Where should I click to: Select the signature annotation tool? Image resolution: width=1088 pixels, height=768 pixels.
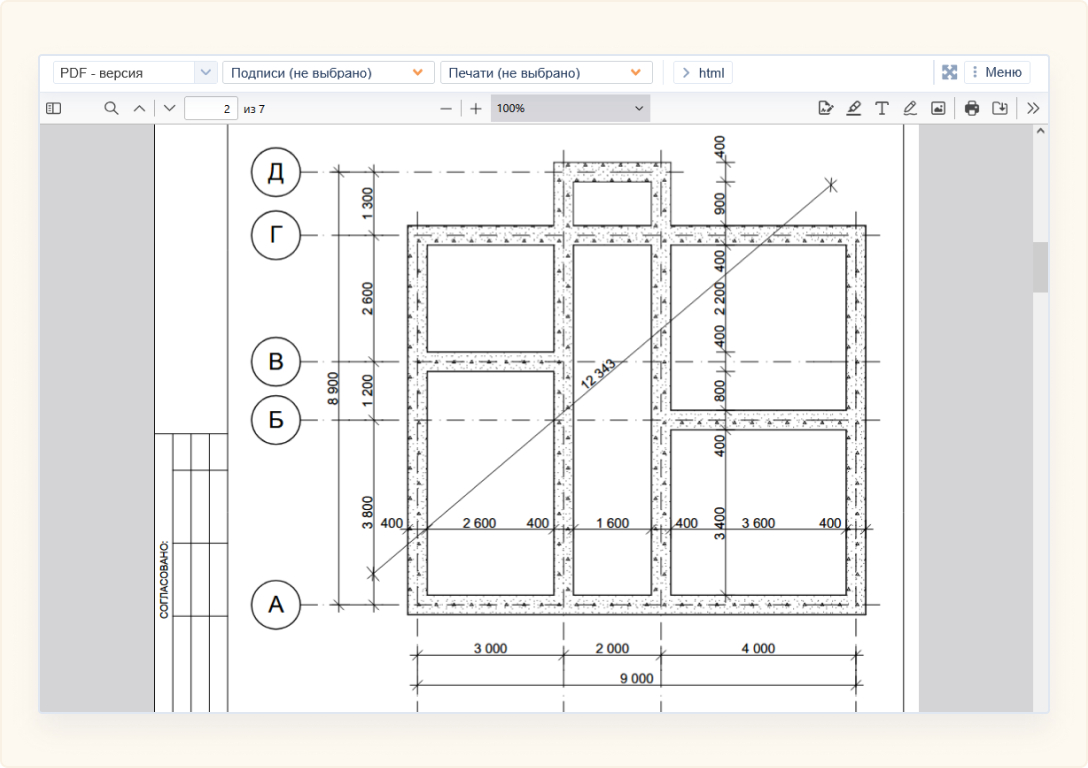pyautogui.click(x=825, y=108)
